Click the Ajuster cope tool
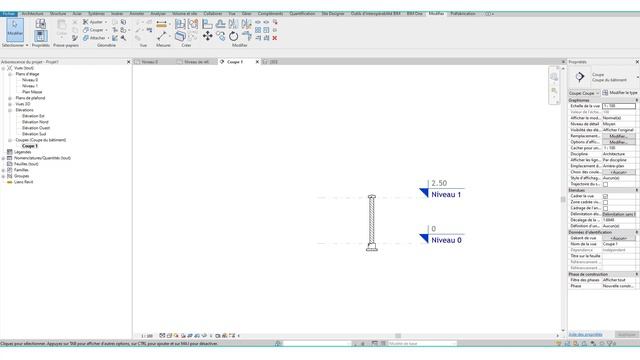Screen dimensions: 640x360 click(94, 22)
